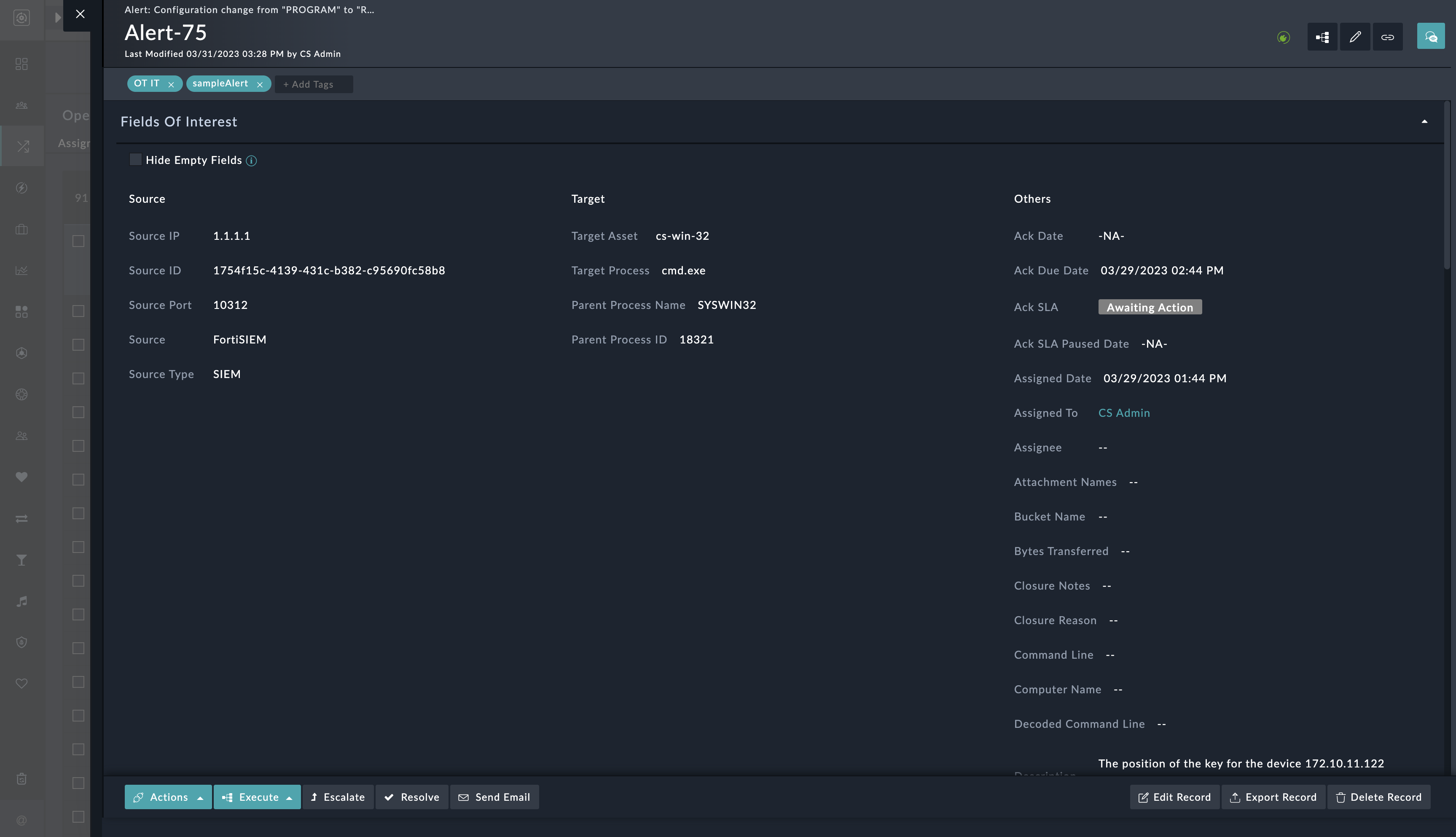Click the pencil edit icon in header
The image size is (1456, 837).
click(x=1355, y=37)
